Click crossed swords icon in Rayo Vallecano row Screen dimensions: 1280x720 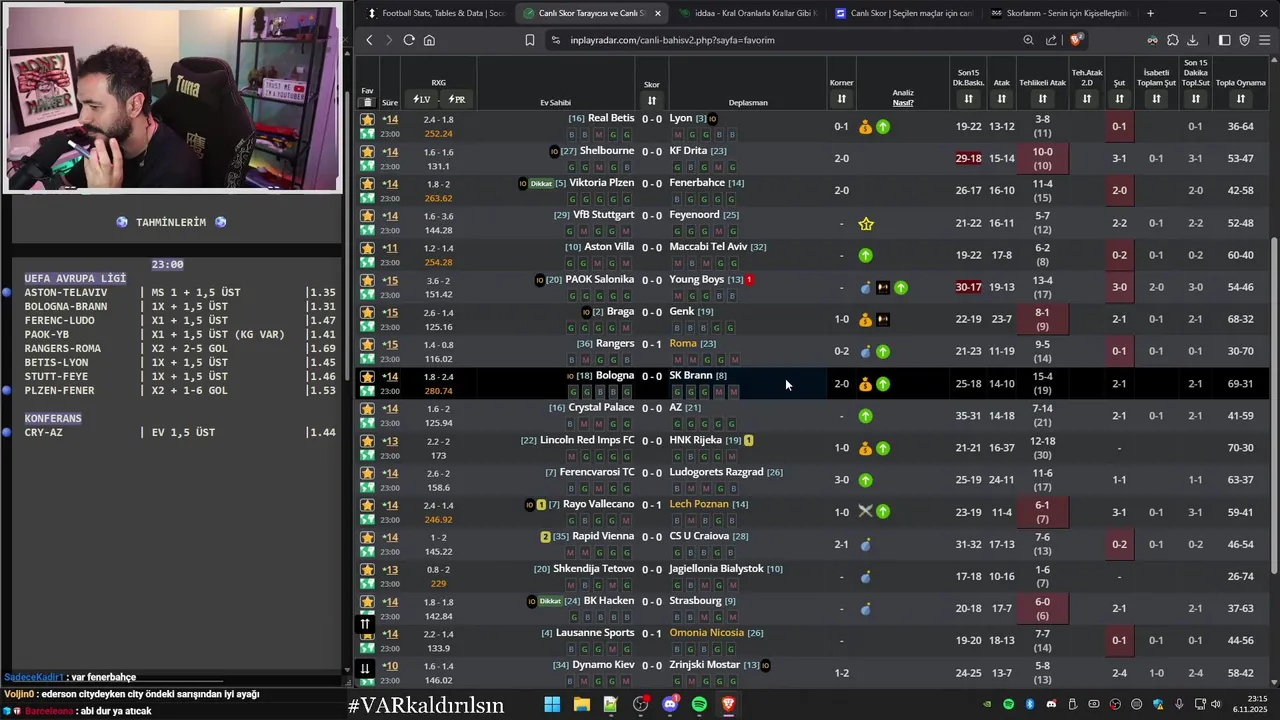[x=866, y=512]
